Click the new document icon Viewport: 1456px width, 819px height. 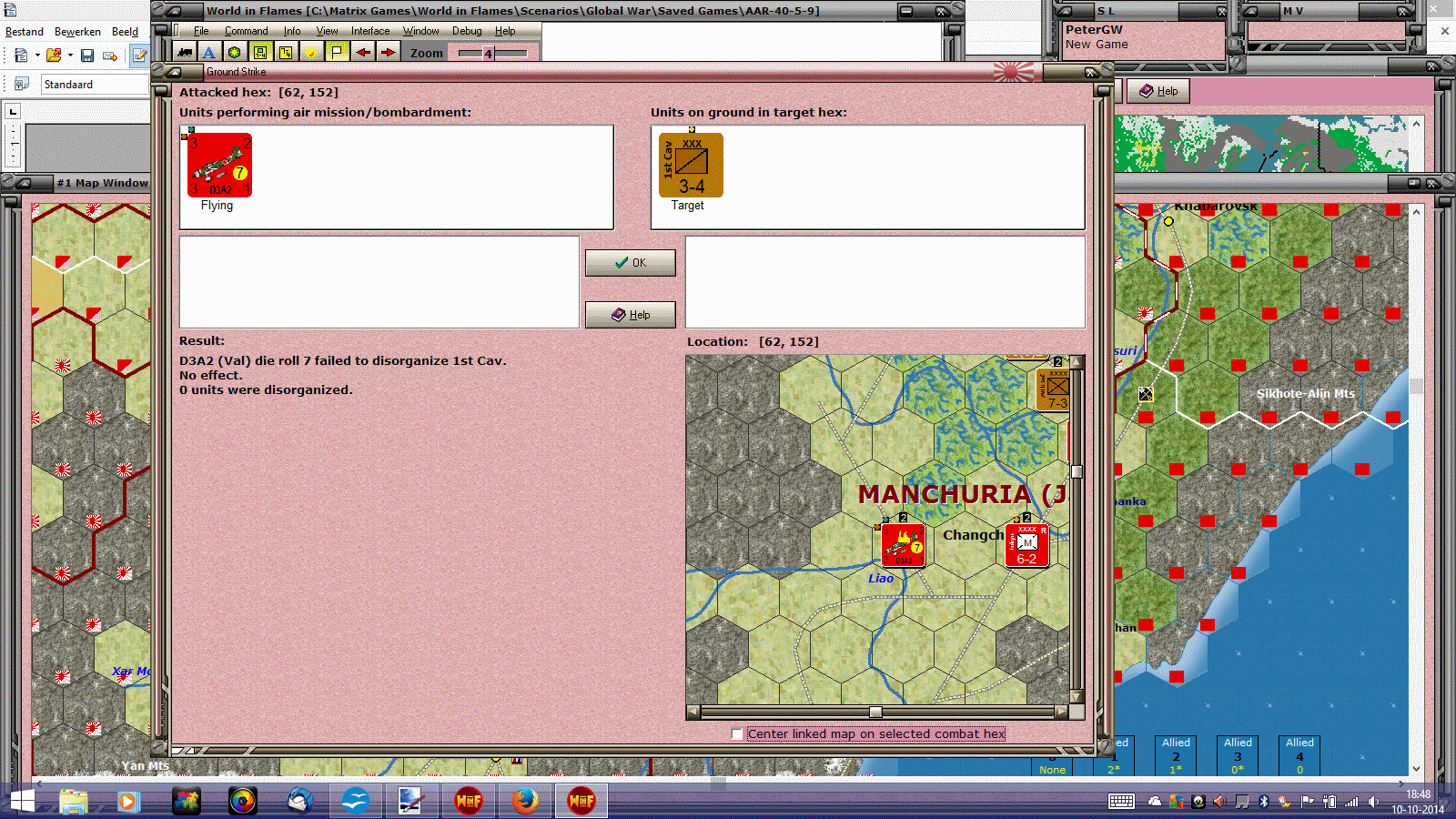coord(21,56)
